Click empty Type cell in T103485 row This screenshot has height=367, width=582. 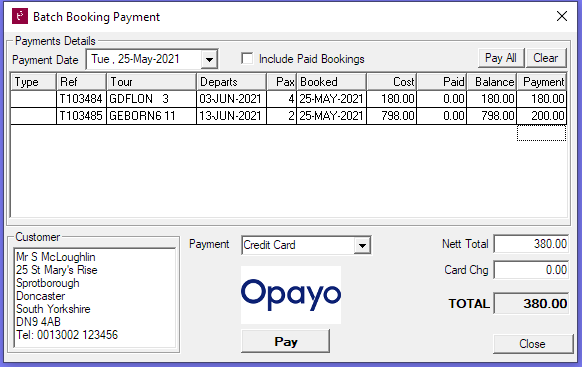tap(33, 116)
